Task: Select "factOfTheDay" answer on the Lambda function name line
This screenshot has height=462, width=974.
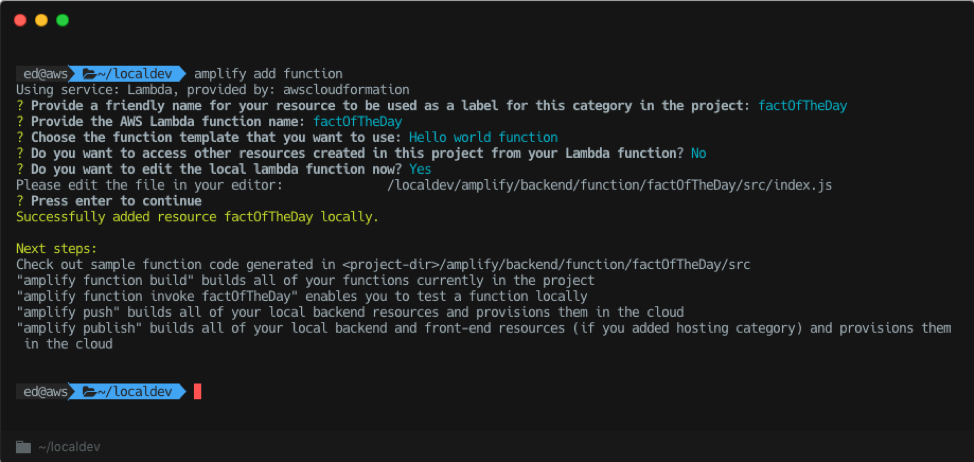Action: coord(358,122)
